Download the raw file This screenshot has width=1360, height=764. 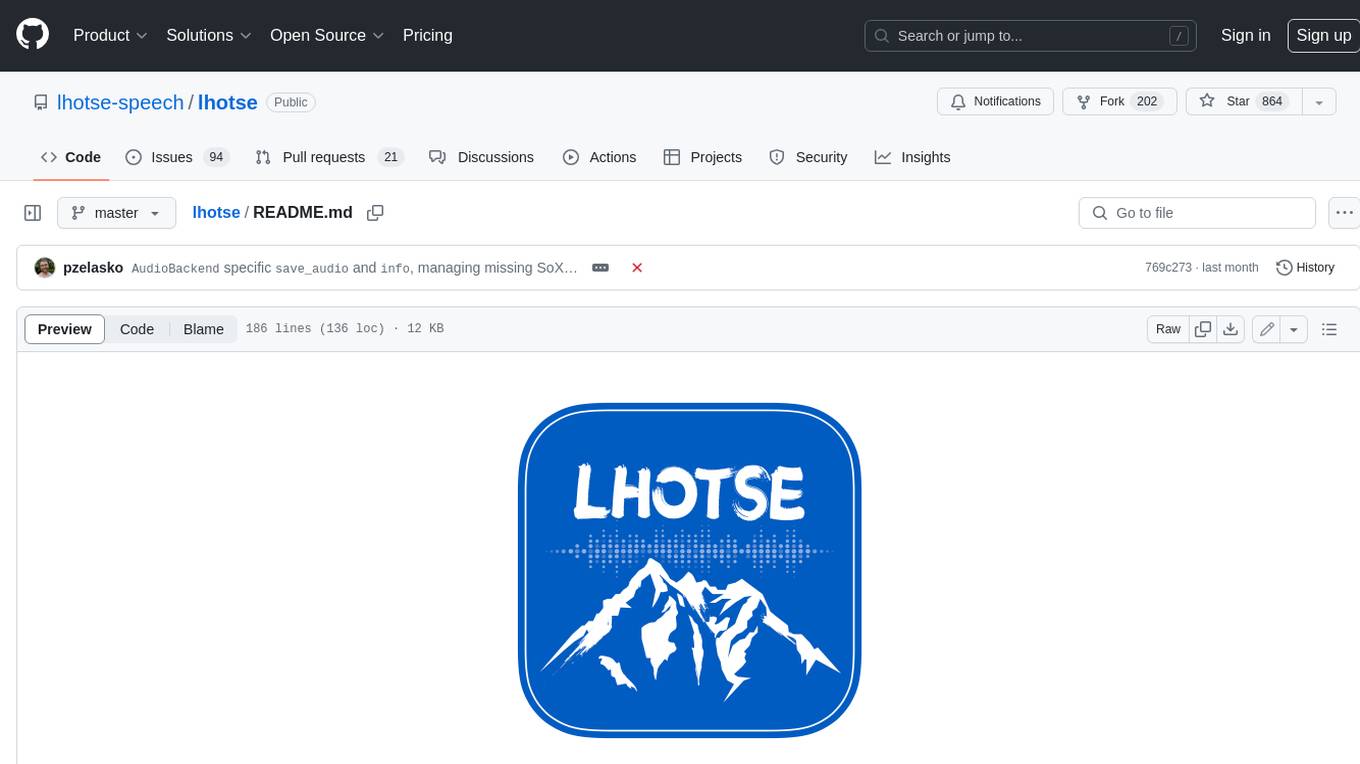click(x=1231, y=329)
